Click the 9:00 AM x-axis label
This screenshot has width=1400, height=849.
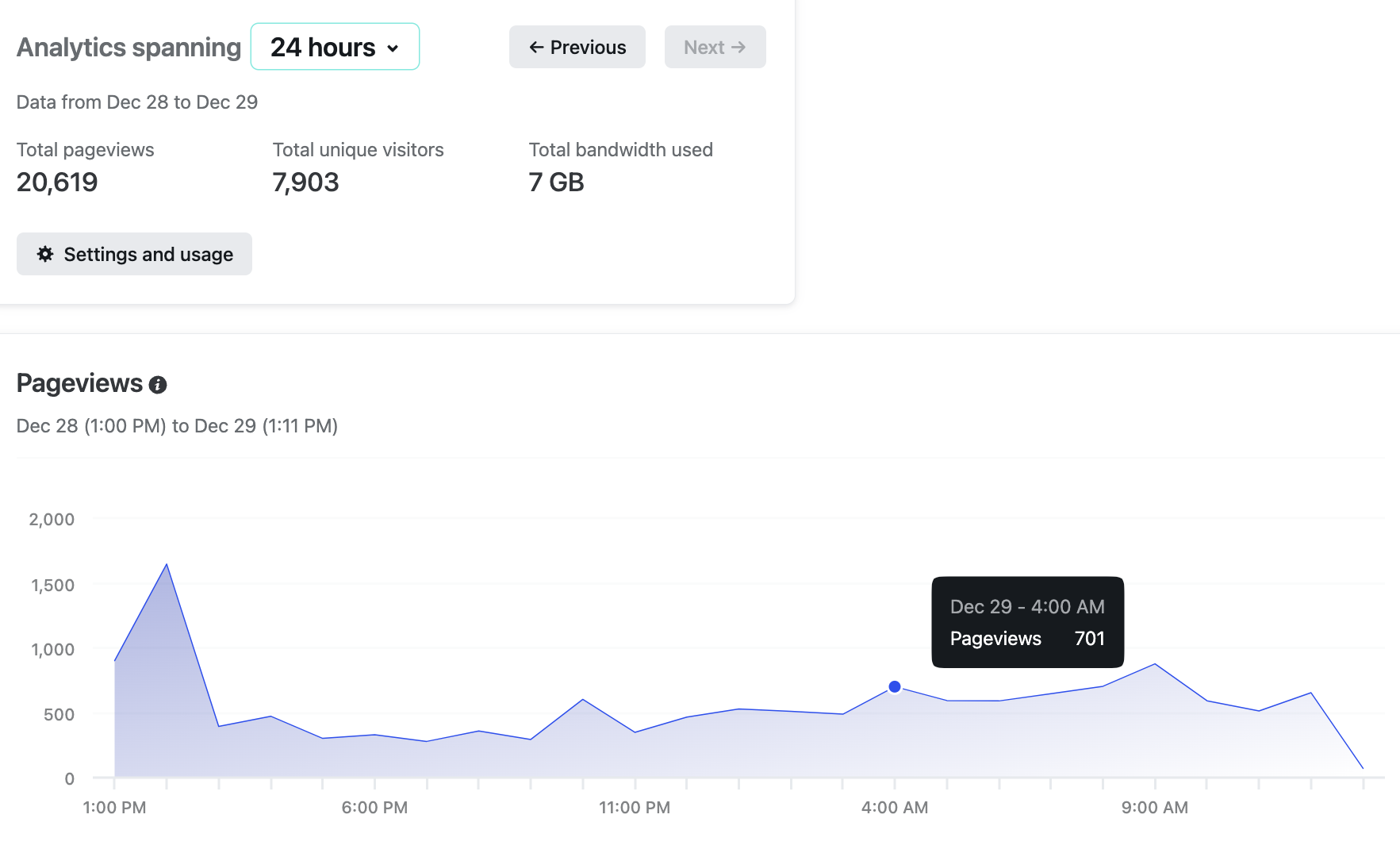(x=1154, y=808)
